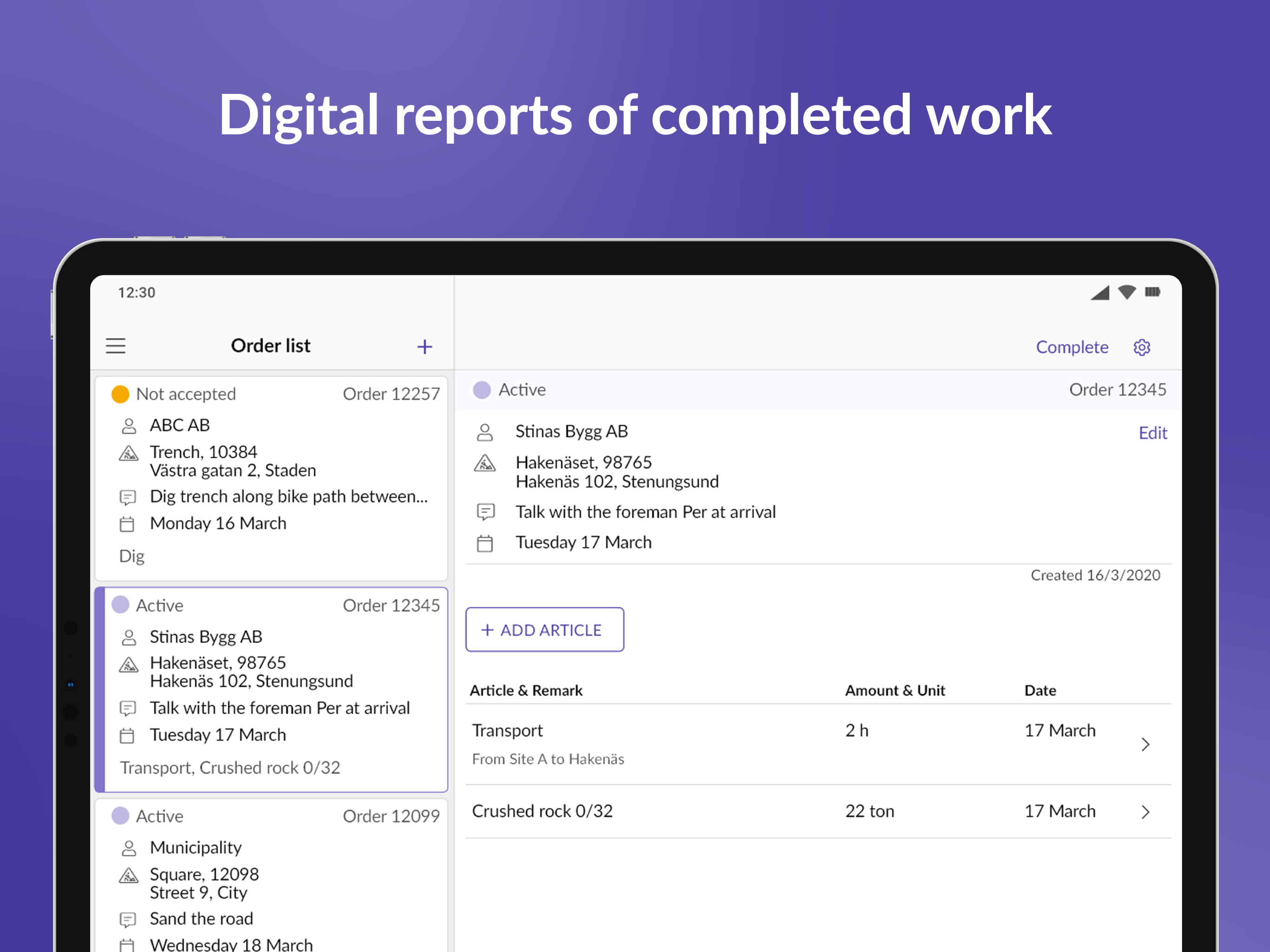The image size is (1270, 952).
Task: Click customer icon beside Stinas Bygg AB in list
Action: [x=129, y=637]
